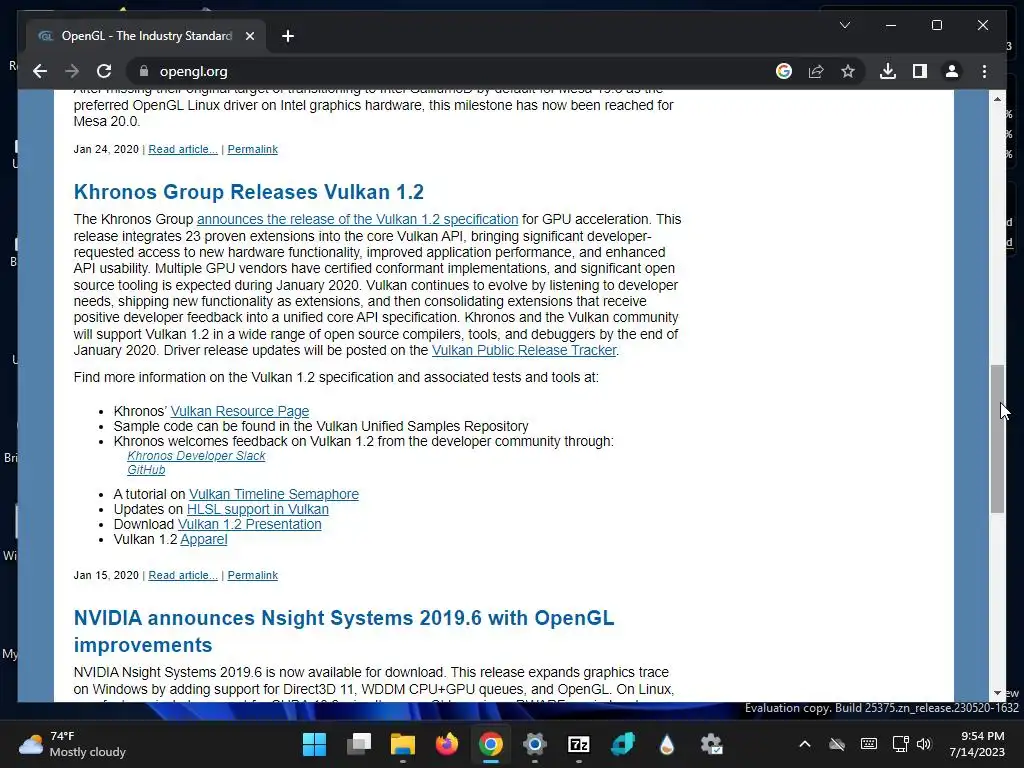Click Read article for Jan 15, 2020 post
Screen dimensions: 1024x768
tap(183, 575)
